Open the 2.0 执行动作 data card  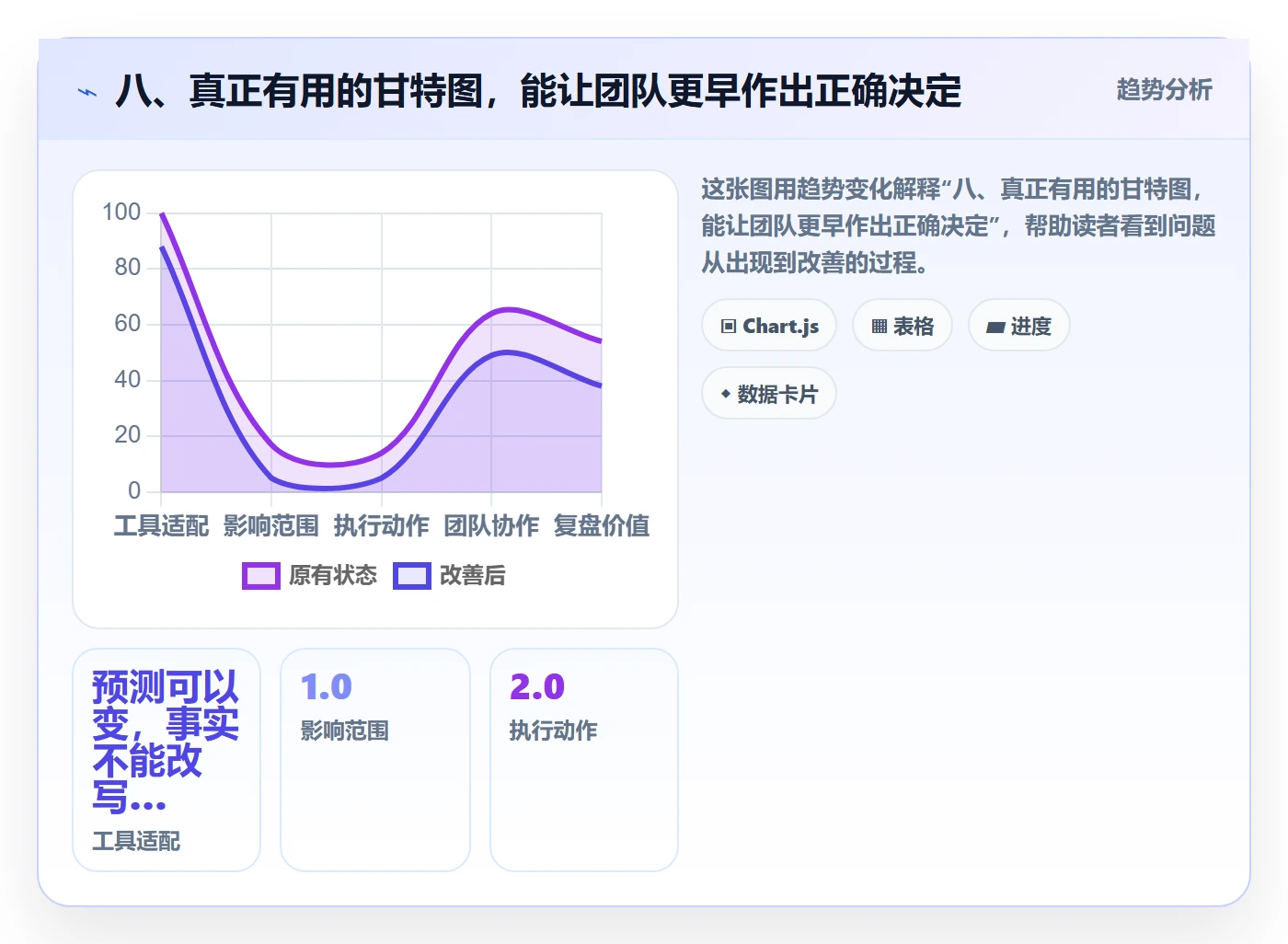584,760
